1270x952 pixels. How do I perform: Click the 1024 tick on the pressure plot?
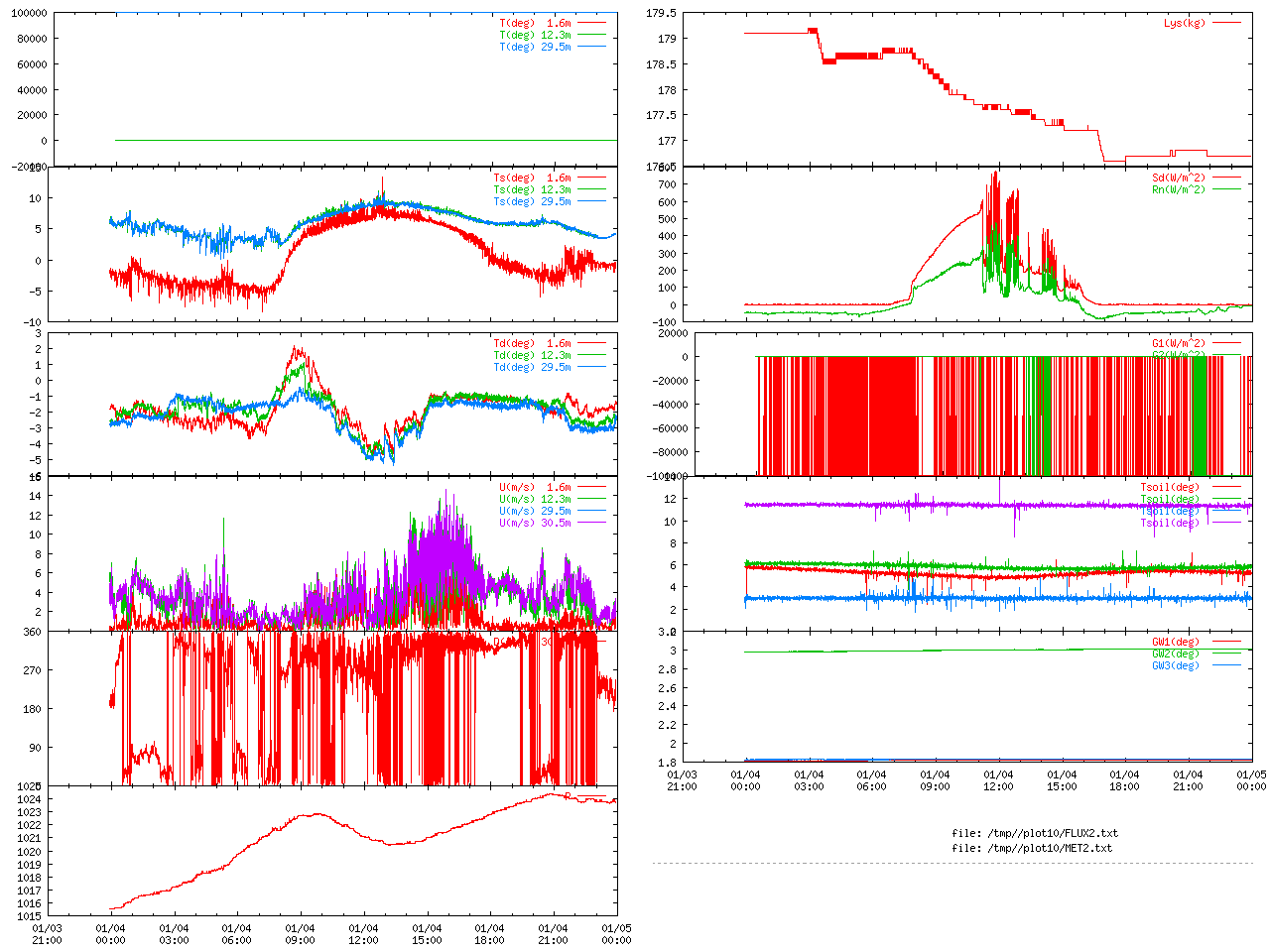click(29, 799)
